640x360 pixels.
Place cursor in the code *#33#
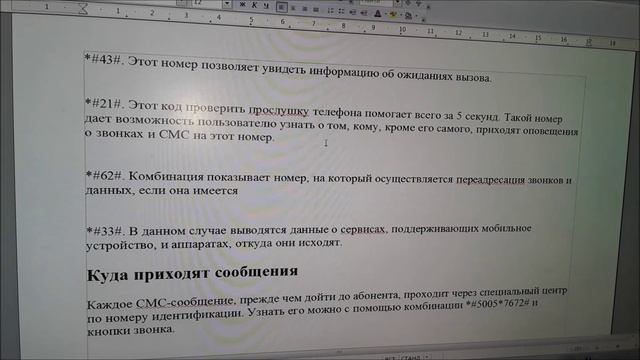click(105, 231)
